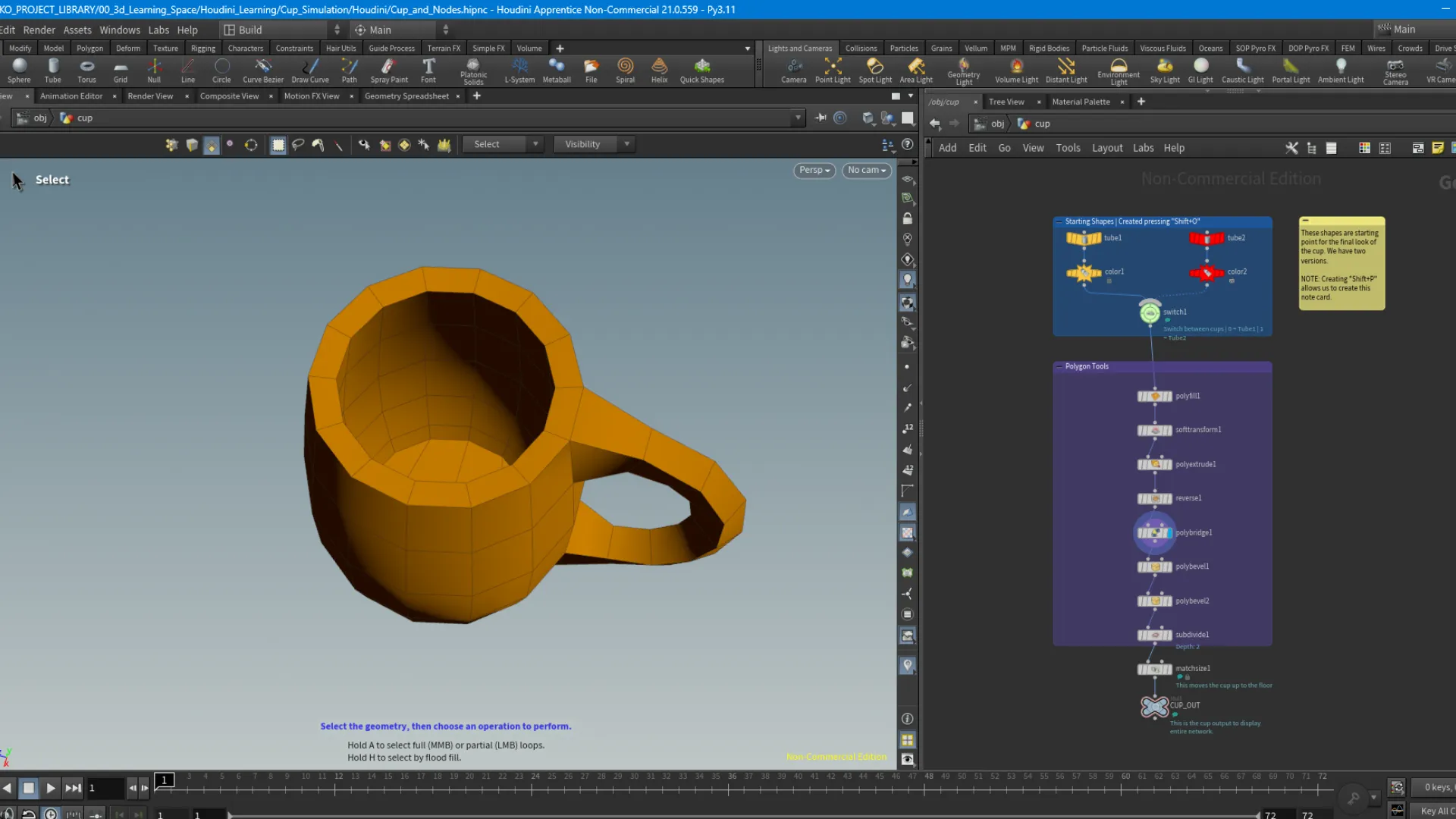Screen dimensions: 1456x819
Task: Switch to the Rigid Bodies shelf tab
Action: pyautogui.click(x=1049, y=48)
